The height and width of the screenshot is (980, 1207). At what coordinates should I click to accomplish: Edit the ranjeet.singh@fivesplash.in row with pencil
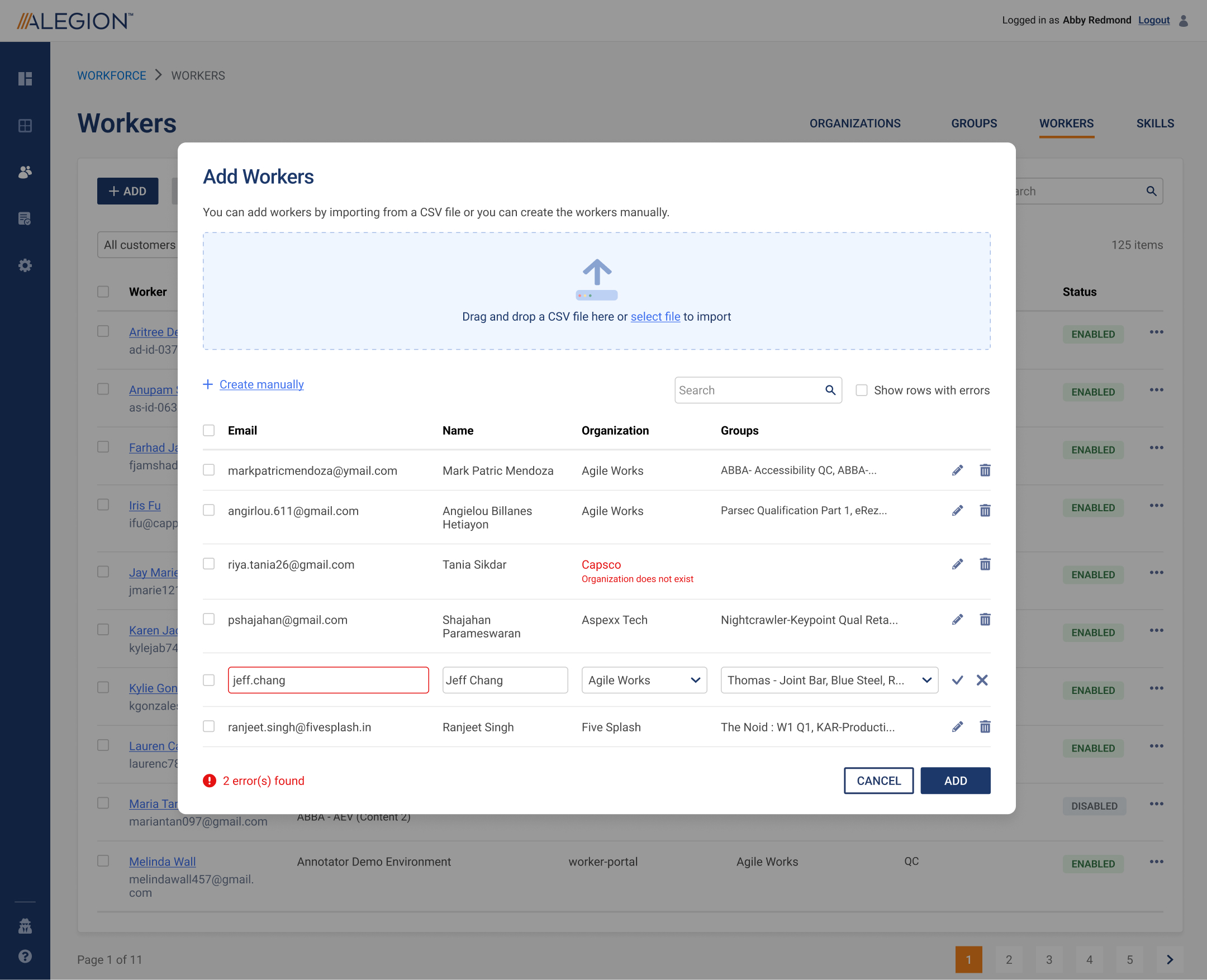pyautogui.click(x=957, y=726)
